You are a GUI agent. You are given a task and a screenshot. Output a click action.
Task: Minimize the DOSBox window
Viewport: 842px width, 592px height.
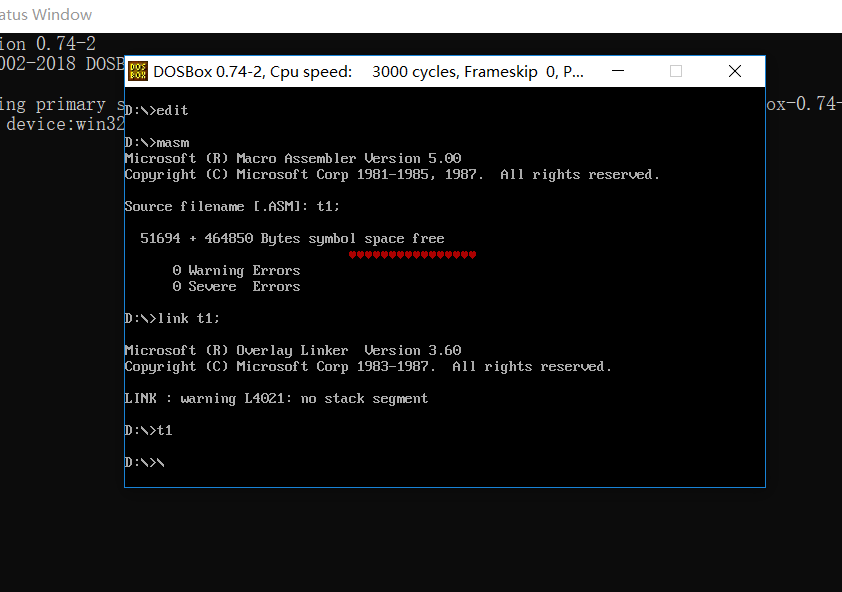618,71
